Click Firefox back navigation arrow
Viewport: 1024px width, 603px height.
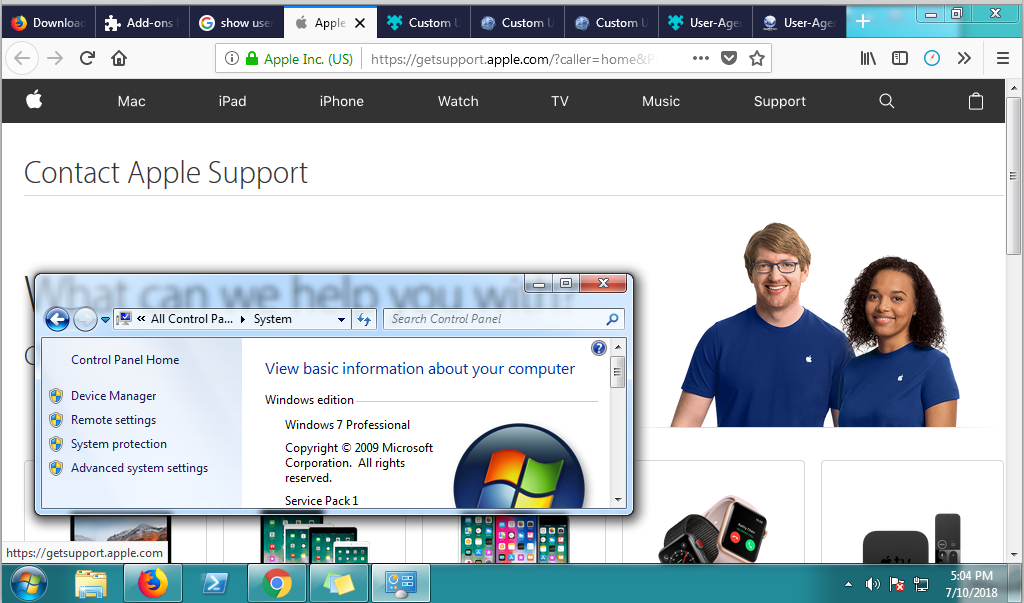(x=22, y=58)
